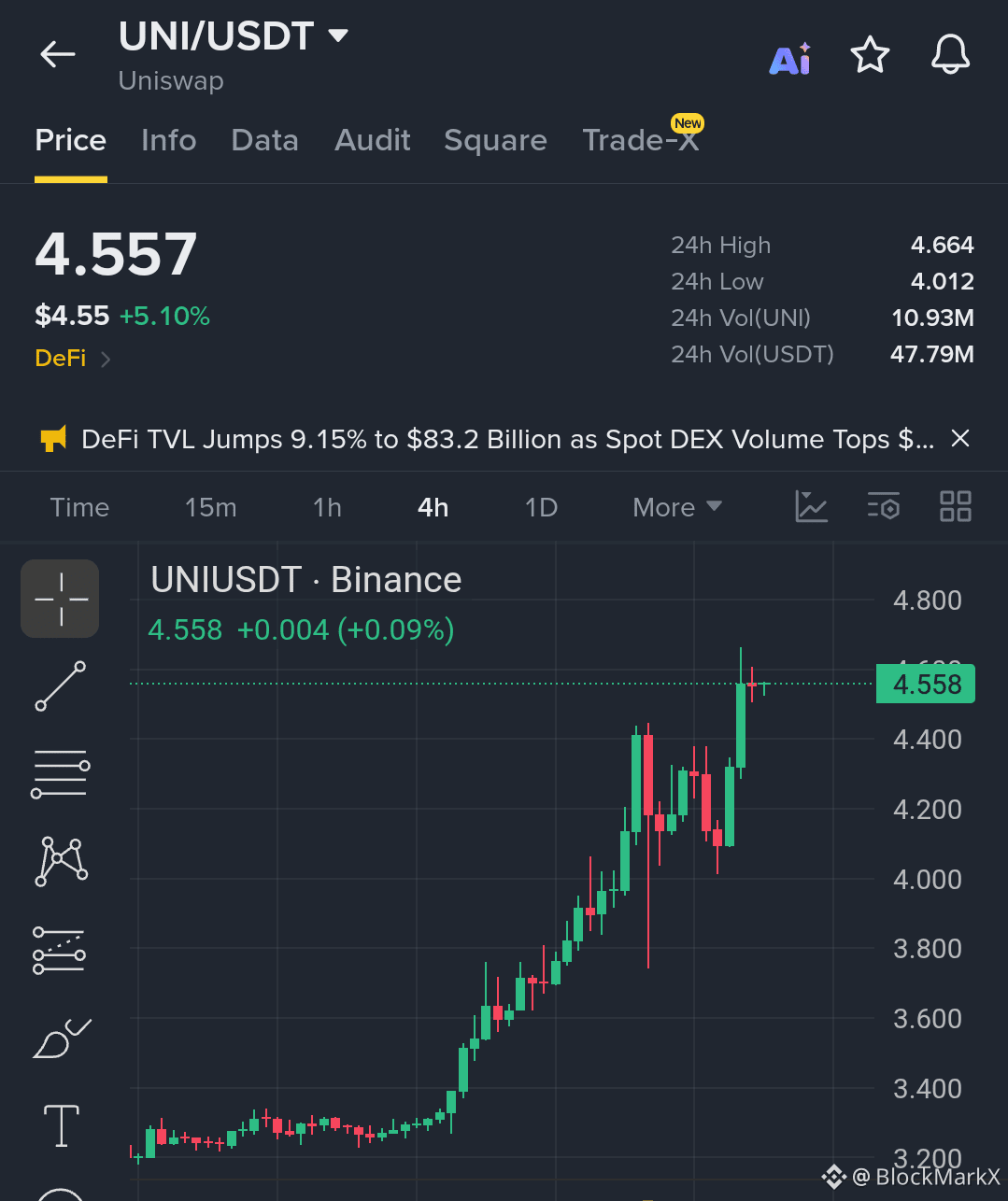Open chart settings icon
This screenshot has height=1201, width=1008.
tap(883, 506)
